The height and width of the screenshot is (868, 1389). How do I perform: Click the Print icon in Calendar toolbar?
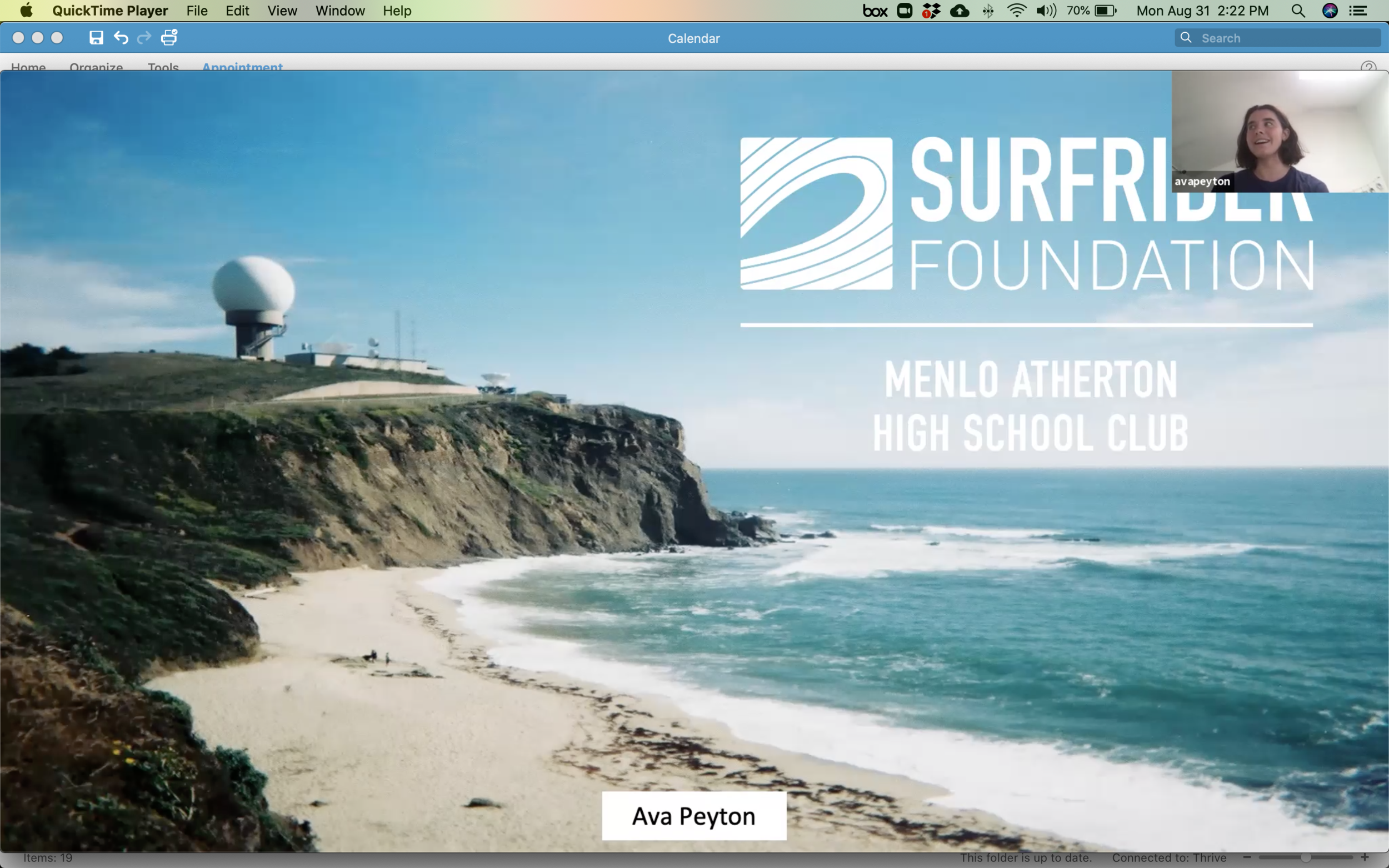click(x=169, y=37)
